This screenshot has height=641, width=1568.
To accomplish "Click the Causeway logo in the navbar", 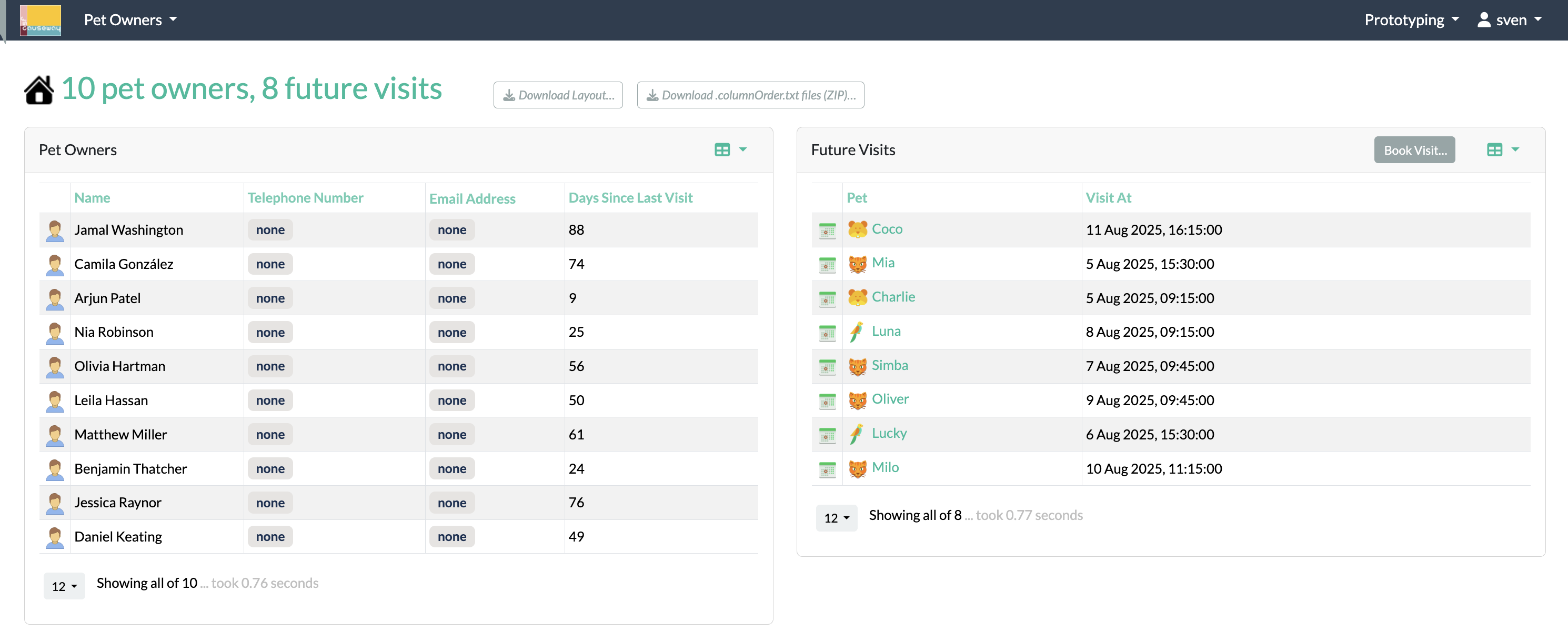I will (x=40, y=20).
